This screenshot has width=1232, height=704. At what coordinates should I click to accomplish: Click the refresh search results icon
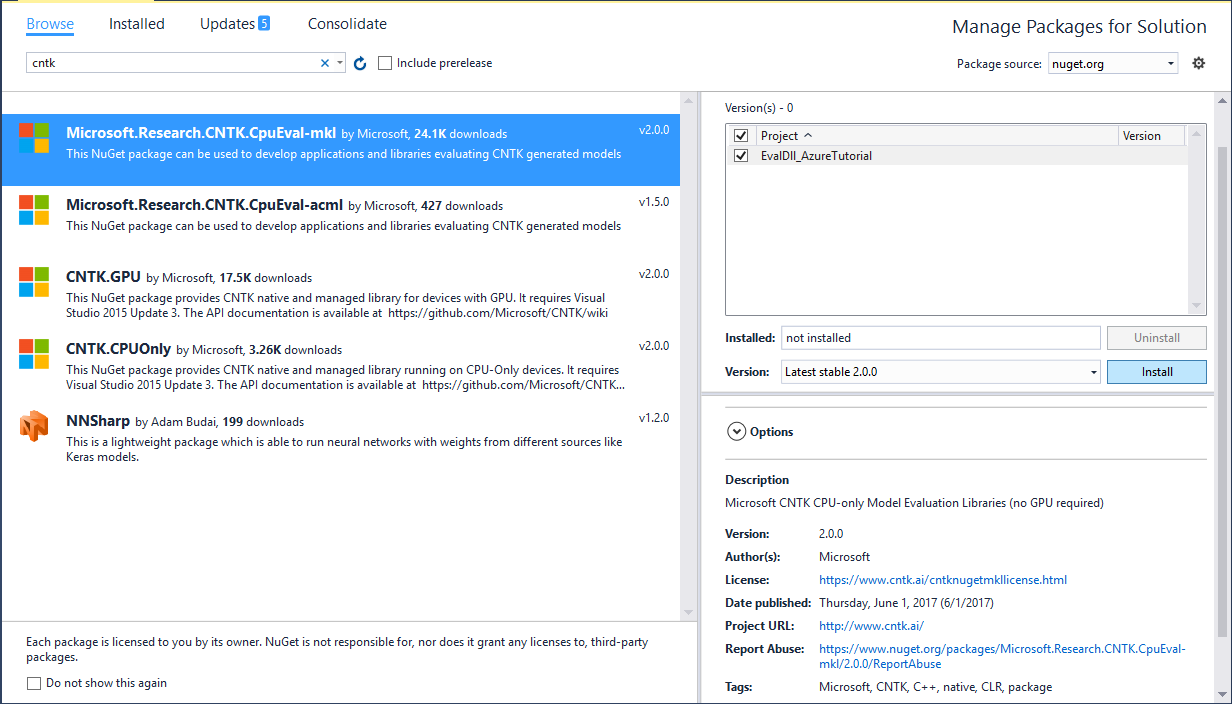[x=359, y=62]
